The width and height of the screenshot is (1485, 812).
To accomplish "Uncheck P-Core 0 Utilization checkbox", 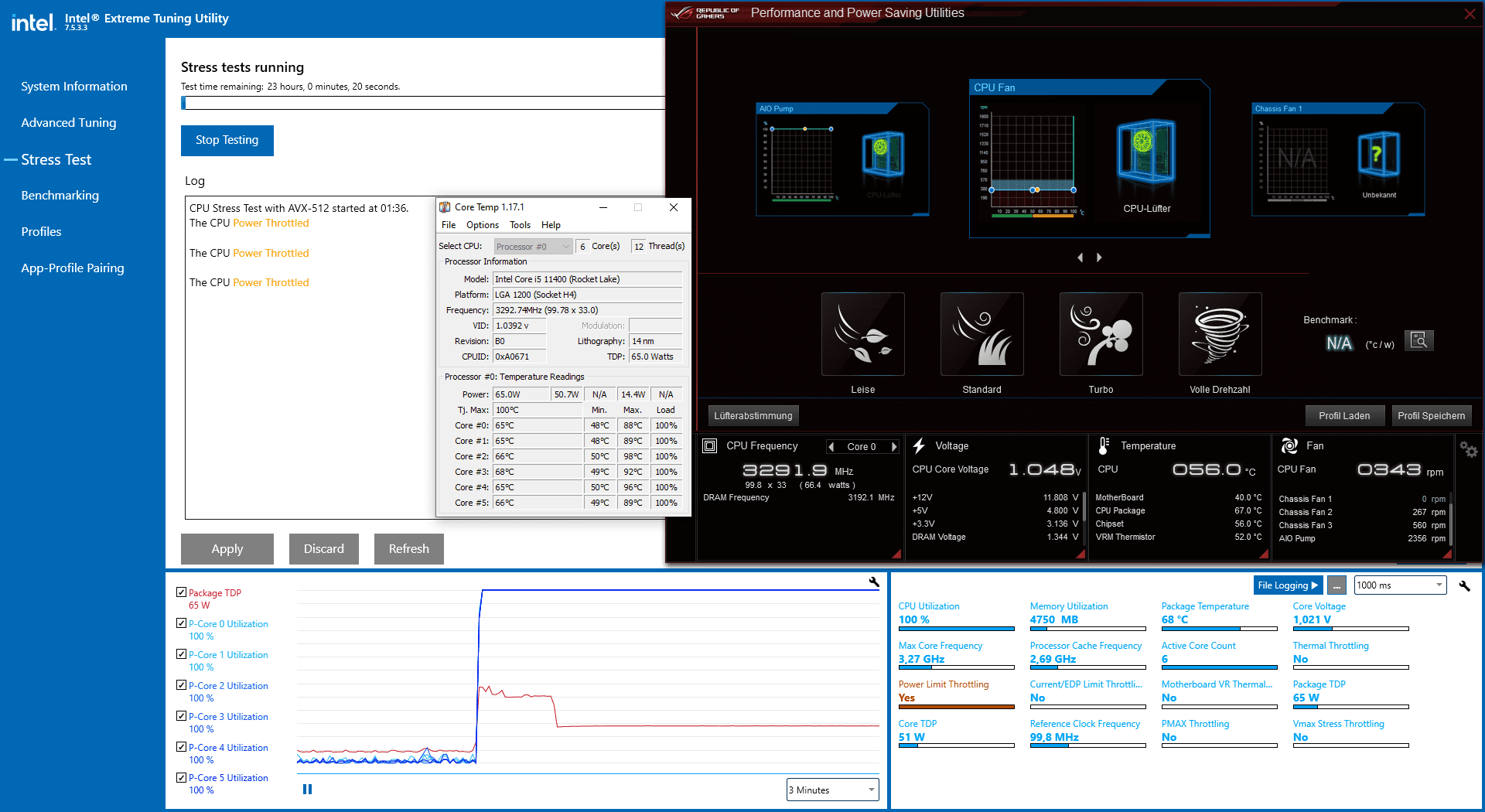I will point(181,623).
